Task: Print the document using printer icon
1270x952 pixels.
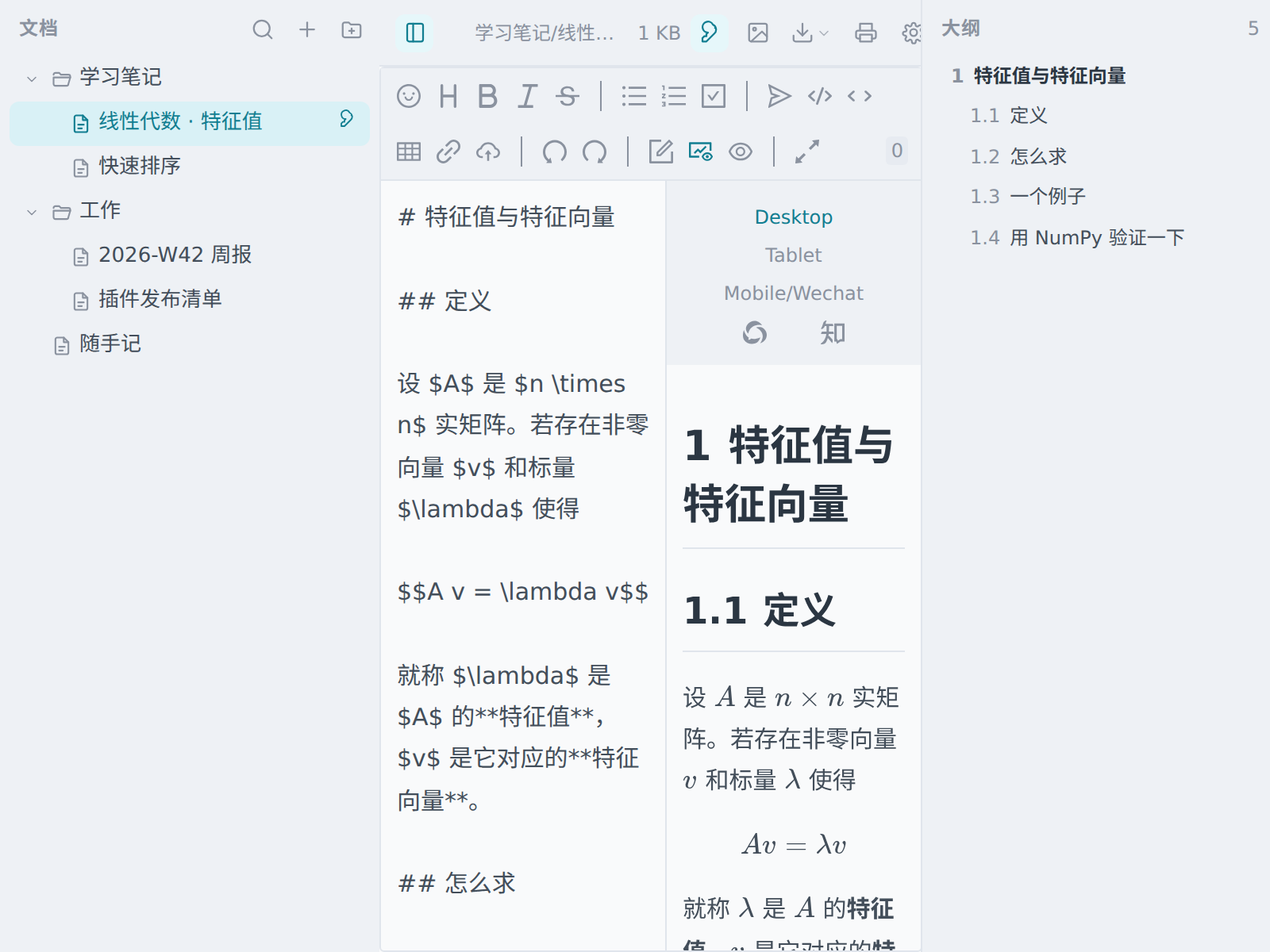Action: click(866, 33)
